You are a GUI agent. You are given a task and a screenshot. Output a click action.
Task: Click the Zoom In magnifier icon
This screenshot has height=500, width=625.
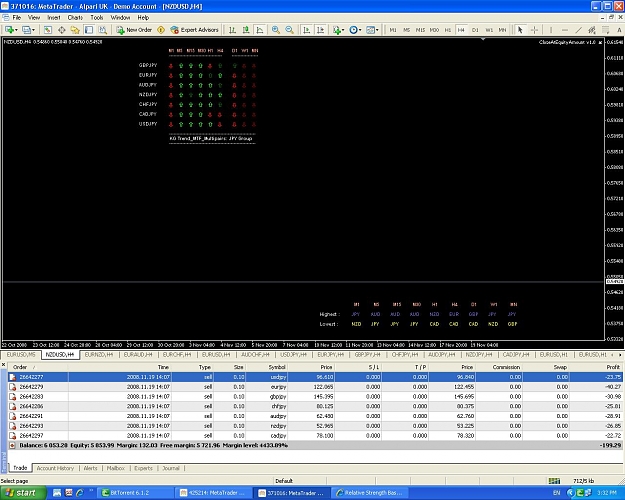point(275,30)
